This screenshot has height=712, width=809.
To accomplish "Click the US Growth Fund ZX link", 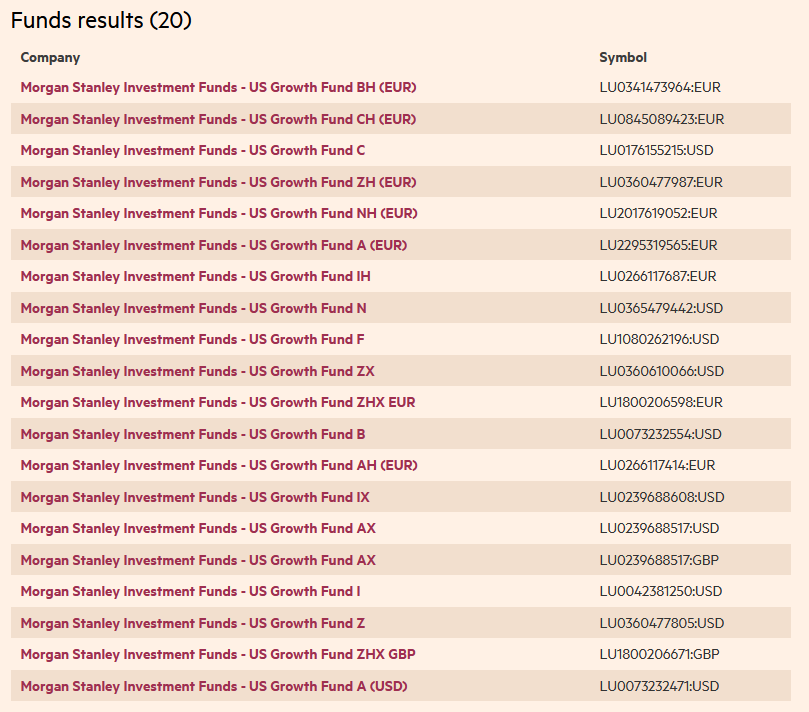I will pyautogui.click(x=197, y=371).
